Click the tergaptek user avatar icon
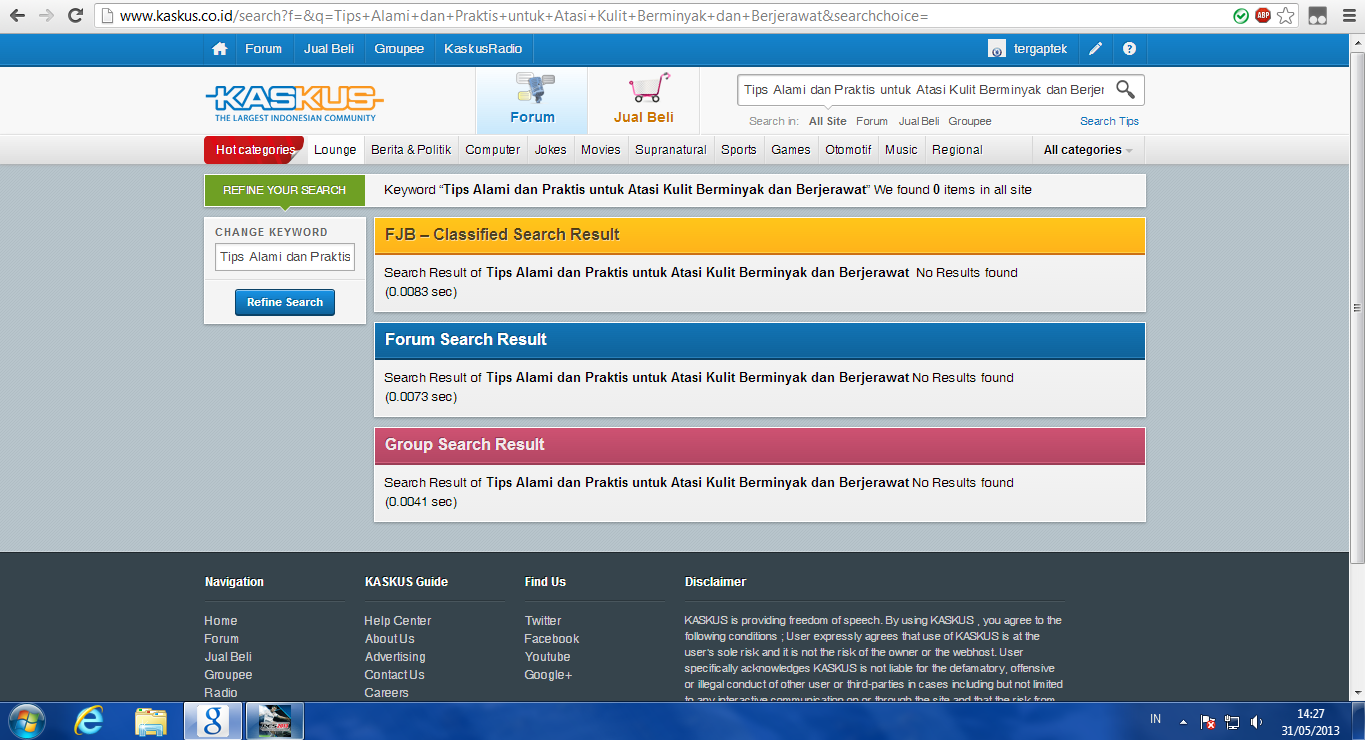 coord(997,49)
